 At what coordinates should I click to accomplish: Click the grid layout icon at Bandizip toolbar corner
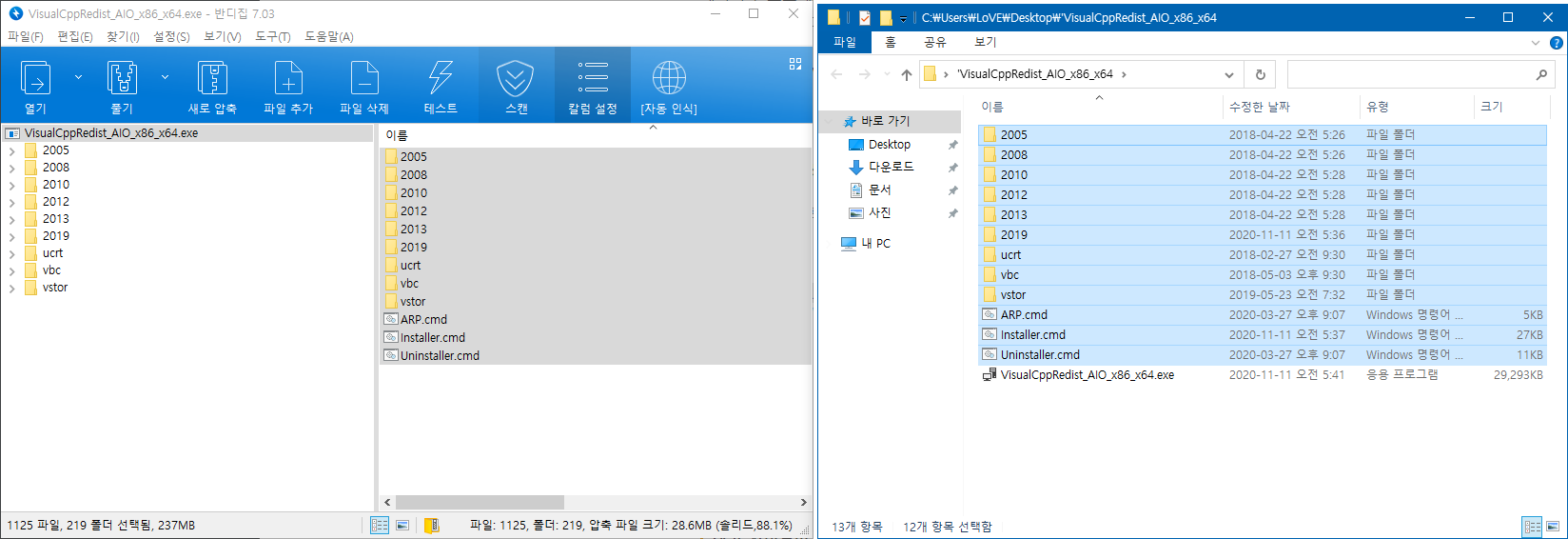[x=795, y=64]
